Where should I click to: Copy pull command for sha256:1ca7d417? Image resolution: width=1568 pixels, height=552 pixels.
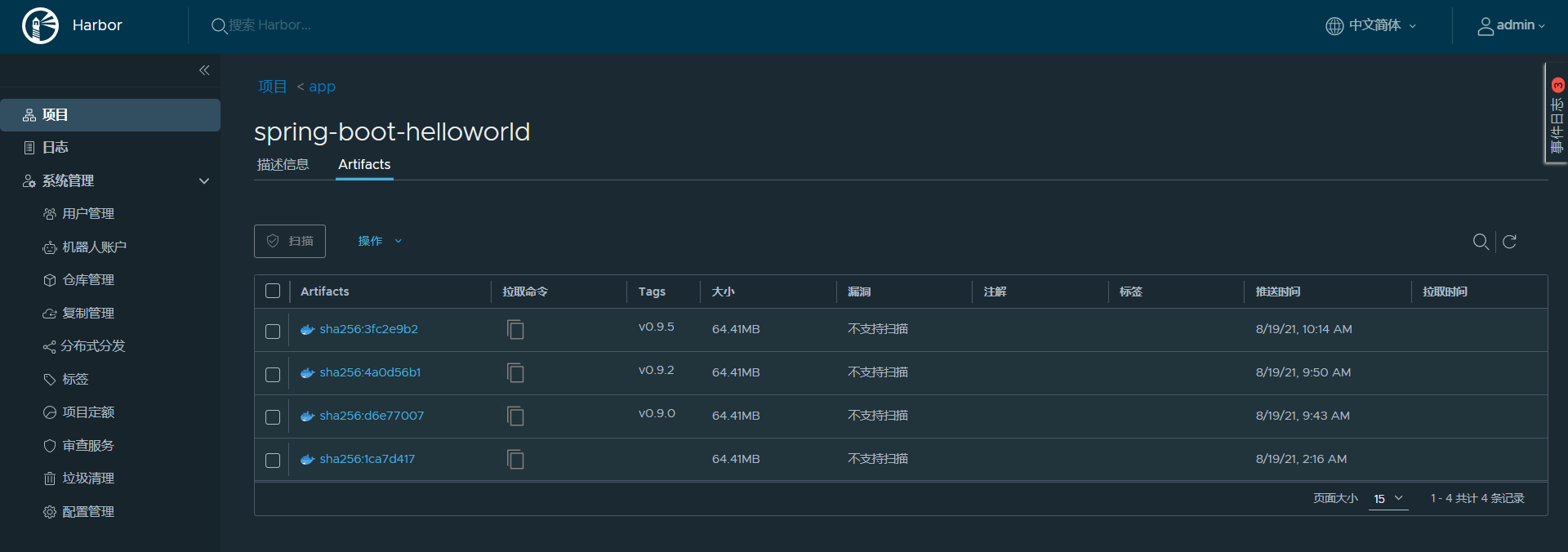pos(515,459)
